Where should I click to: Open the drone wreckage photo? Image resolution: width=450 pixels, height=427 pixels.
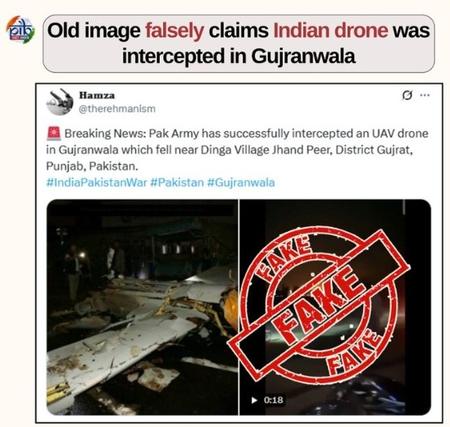point(142,307)
